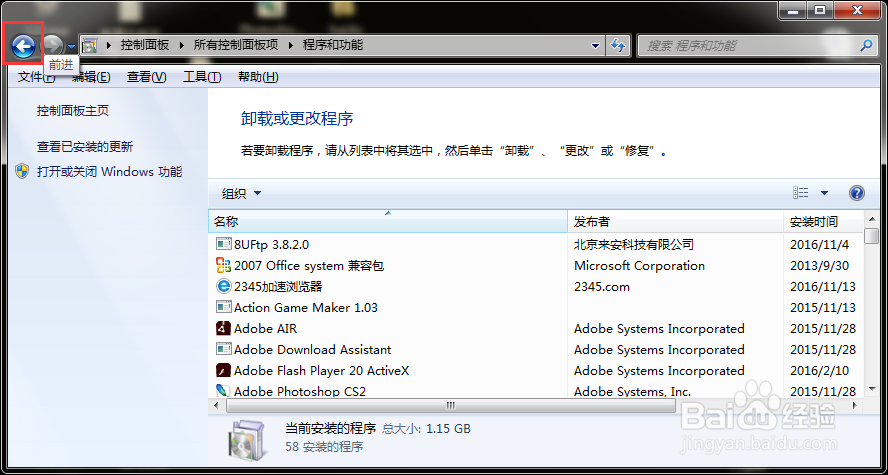The height and width of the screenshot is (475, 888).
Task: Select 2345加速浏览器 entry
Action: click(x=278, y=286)
